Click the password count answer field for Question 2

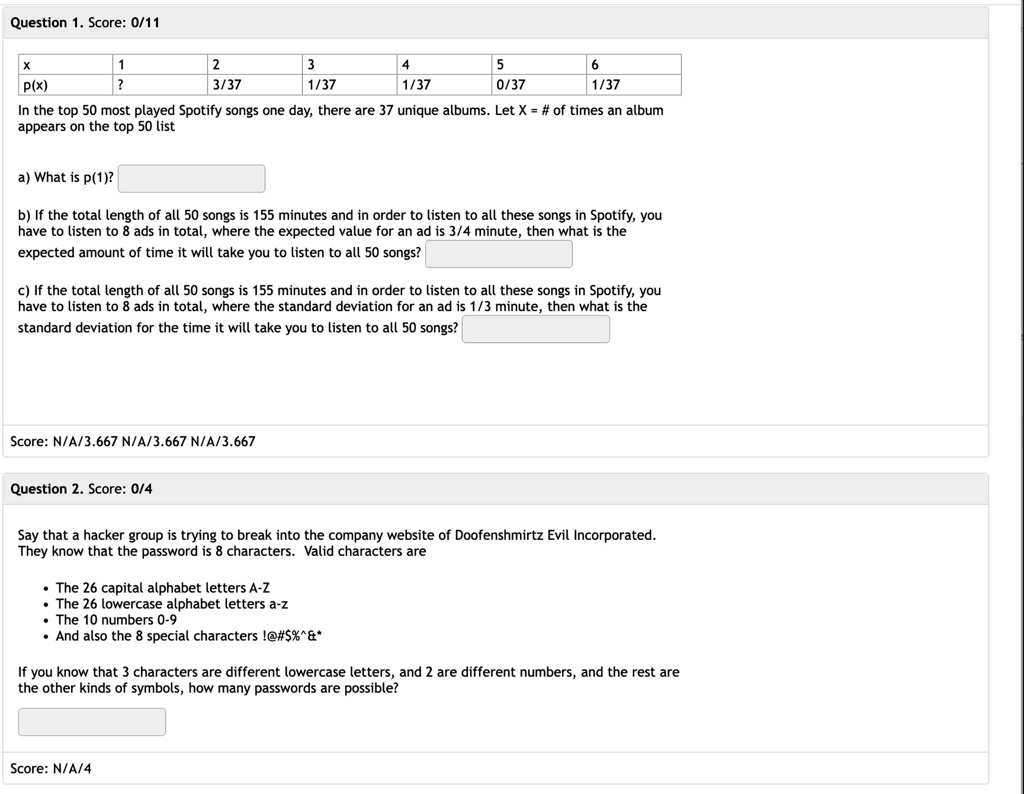click(92, 722)
